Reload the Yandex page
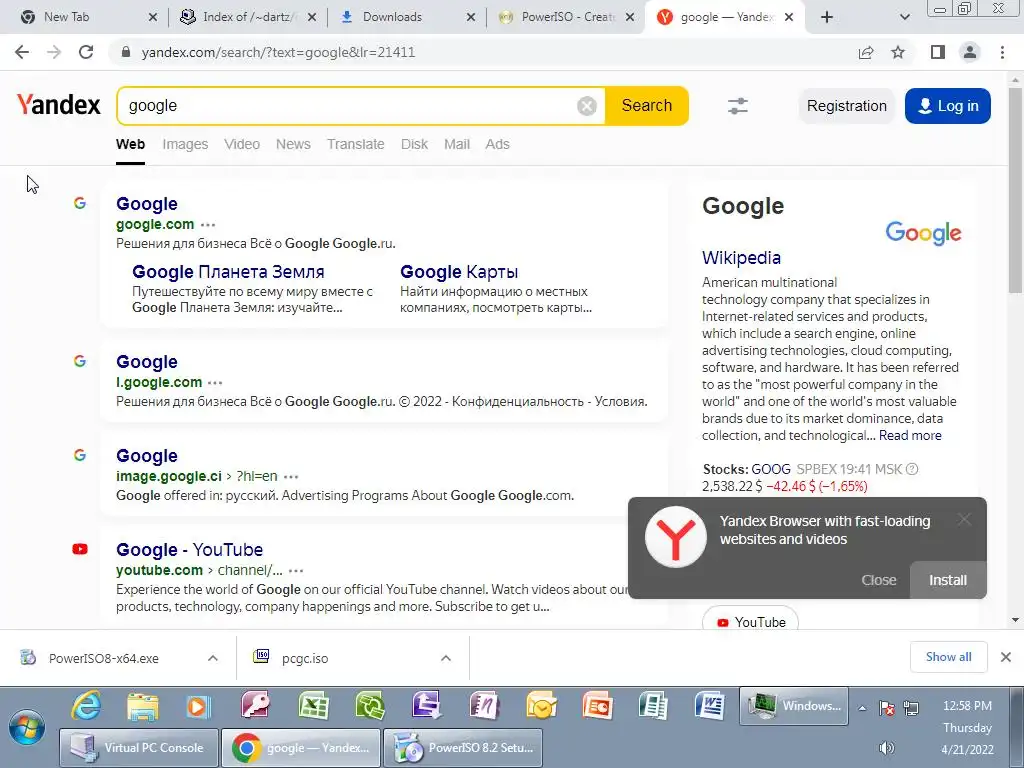 (x=86, y=52)
